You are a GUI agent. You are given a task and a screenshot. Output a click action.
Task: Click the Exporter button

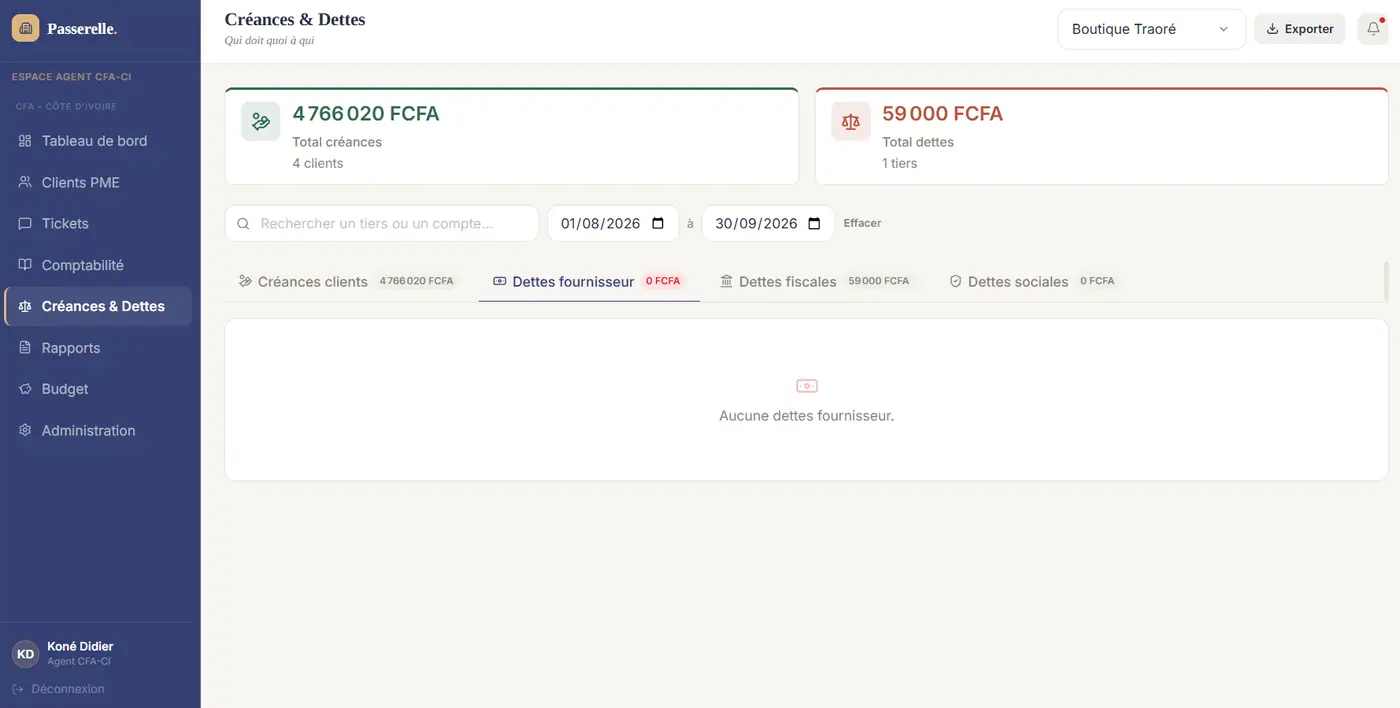(1300, 29)
